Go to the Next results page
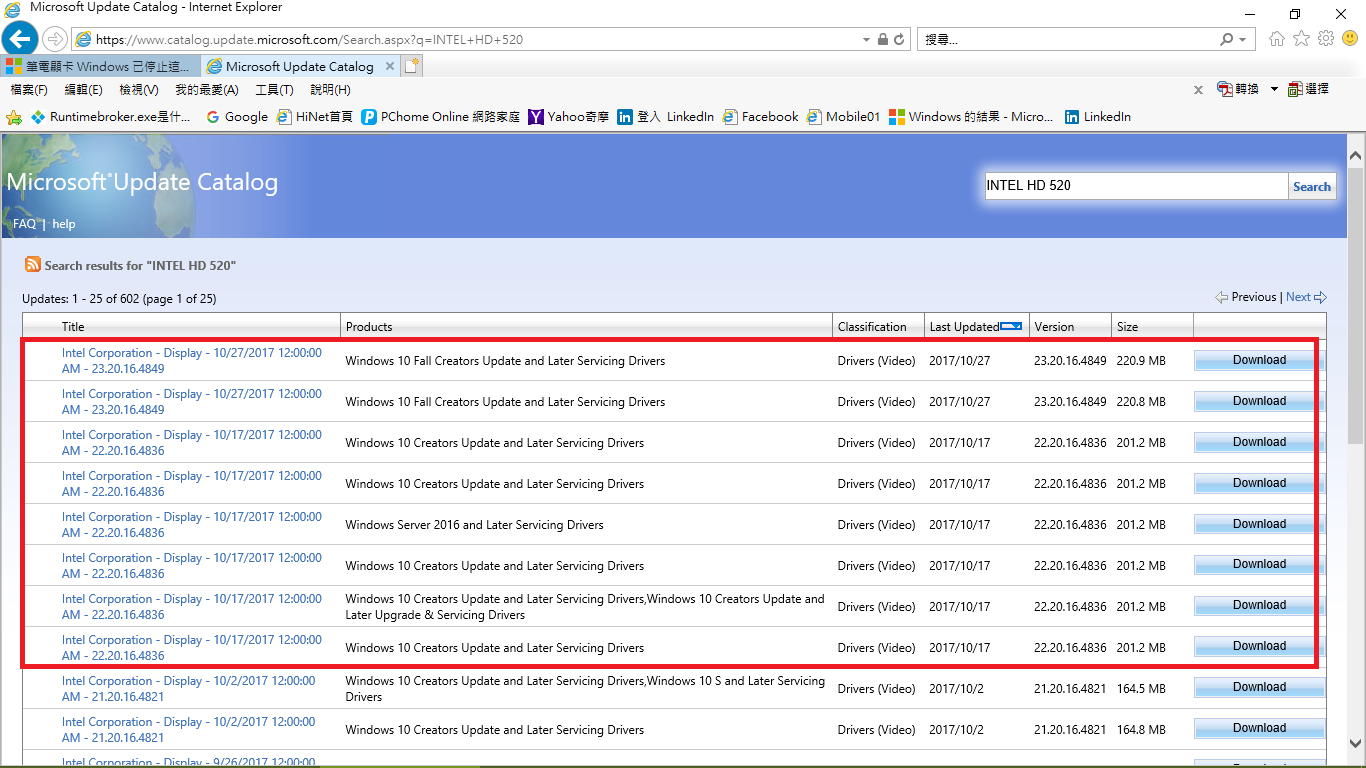The width and height of the screenshot is (1366, 768). [1306, 297]
